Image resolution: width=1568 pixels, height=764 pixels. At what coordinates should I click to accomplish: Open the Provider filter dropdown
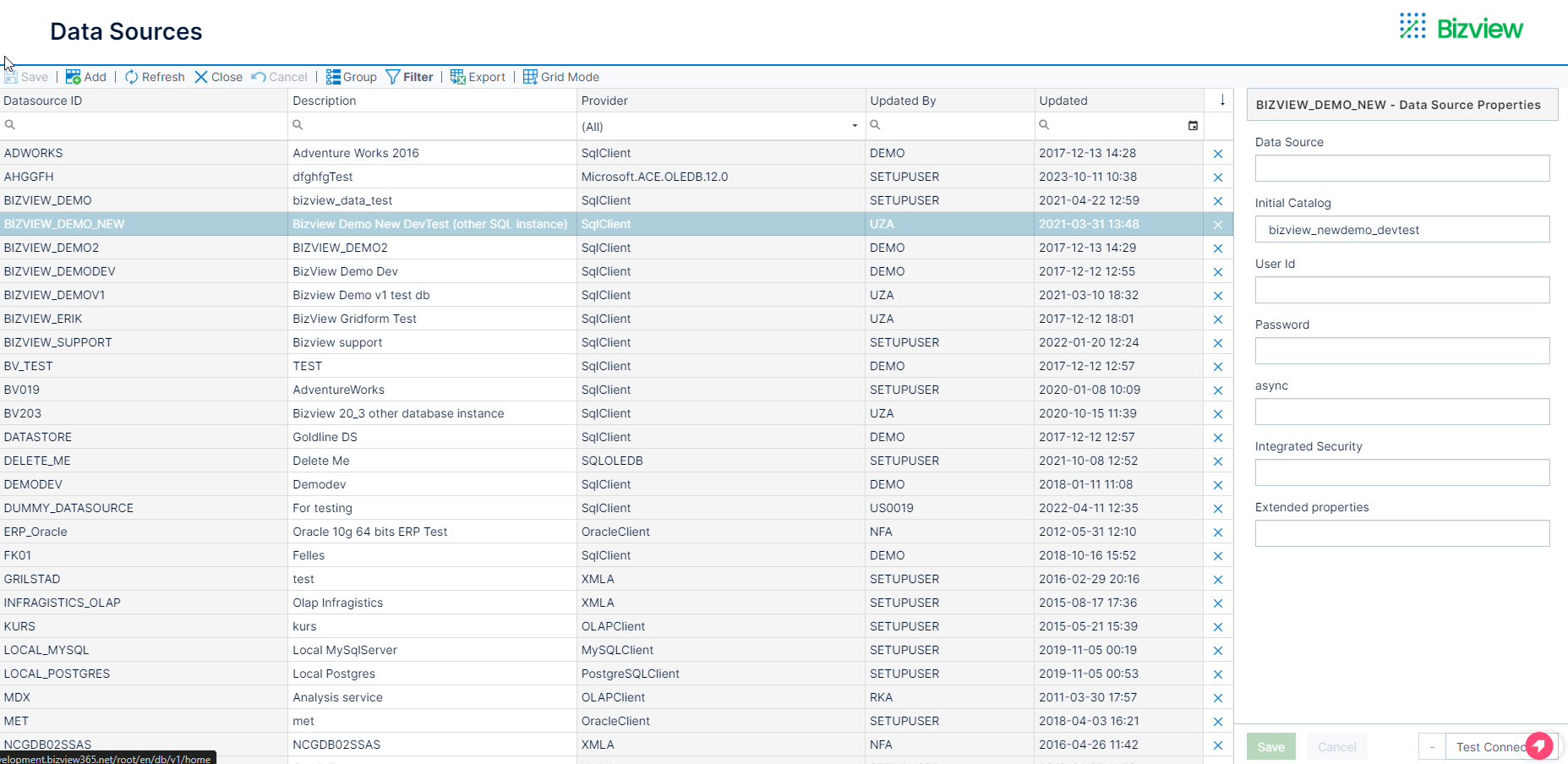[x=855, y=126]
